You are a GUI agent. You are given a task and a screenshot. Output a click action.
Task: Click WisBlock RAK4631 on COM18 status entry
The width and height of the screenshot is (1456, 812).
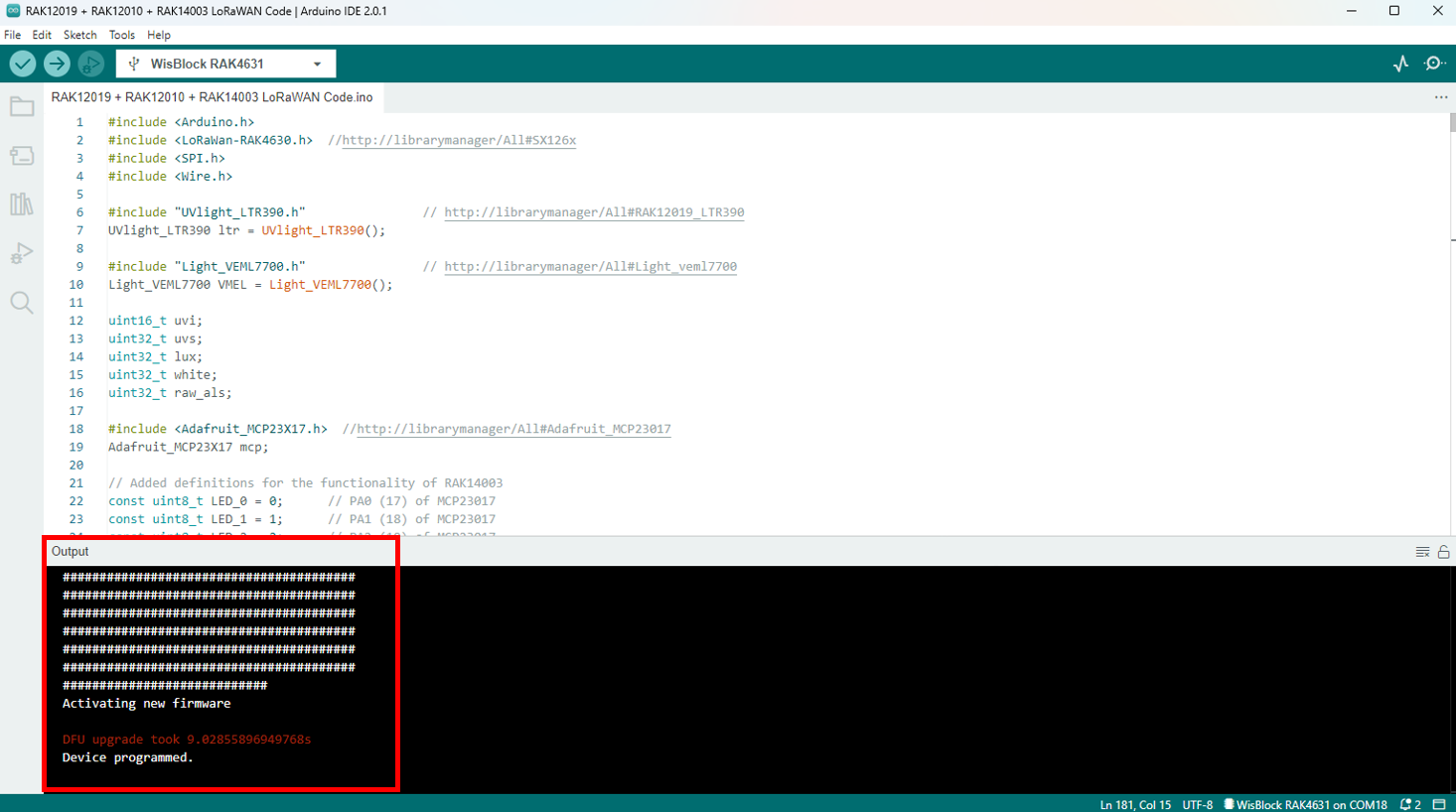(1305, 805)
